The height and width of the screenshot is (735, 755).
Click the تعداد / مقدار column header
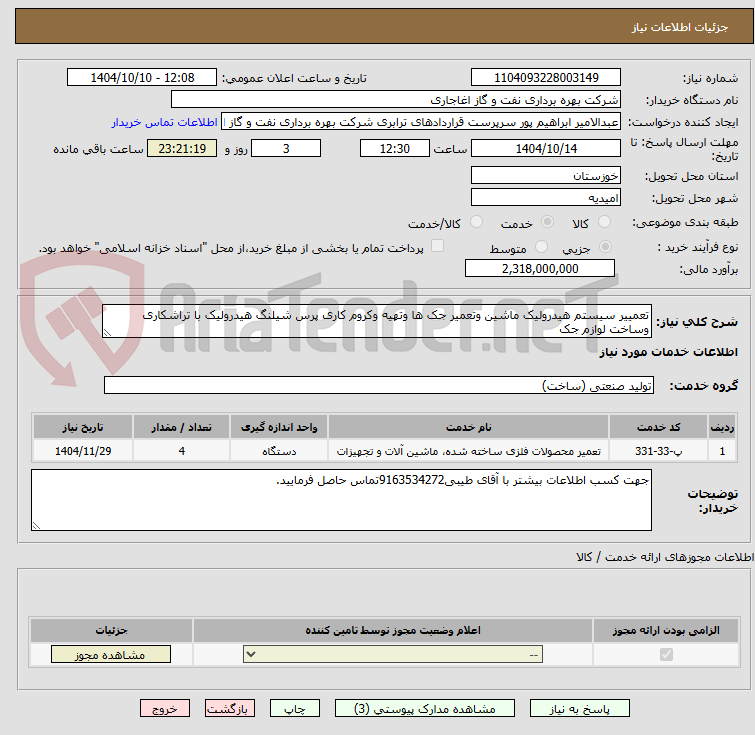click(x=182, y=427)
